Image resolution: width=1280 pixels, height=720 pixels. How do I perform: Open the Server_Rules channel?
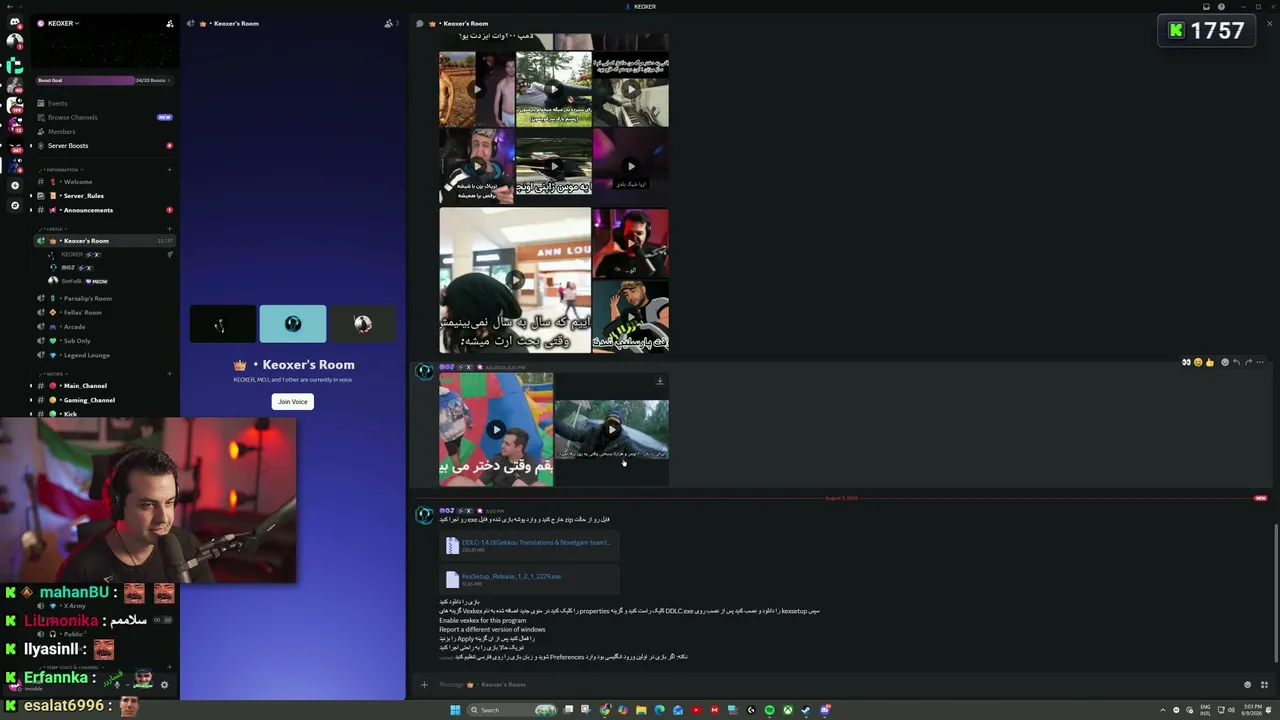(x=104, y=196)
